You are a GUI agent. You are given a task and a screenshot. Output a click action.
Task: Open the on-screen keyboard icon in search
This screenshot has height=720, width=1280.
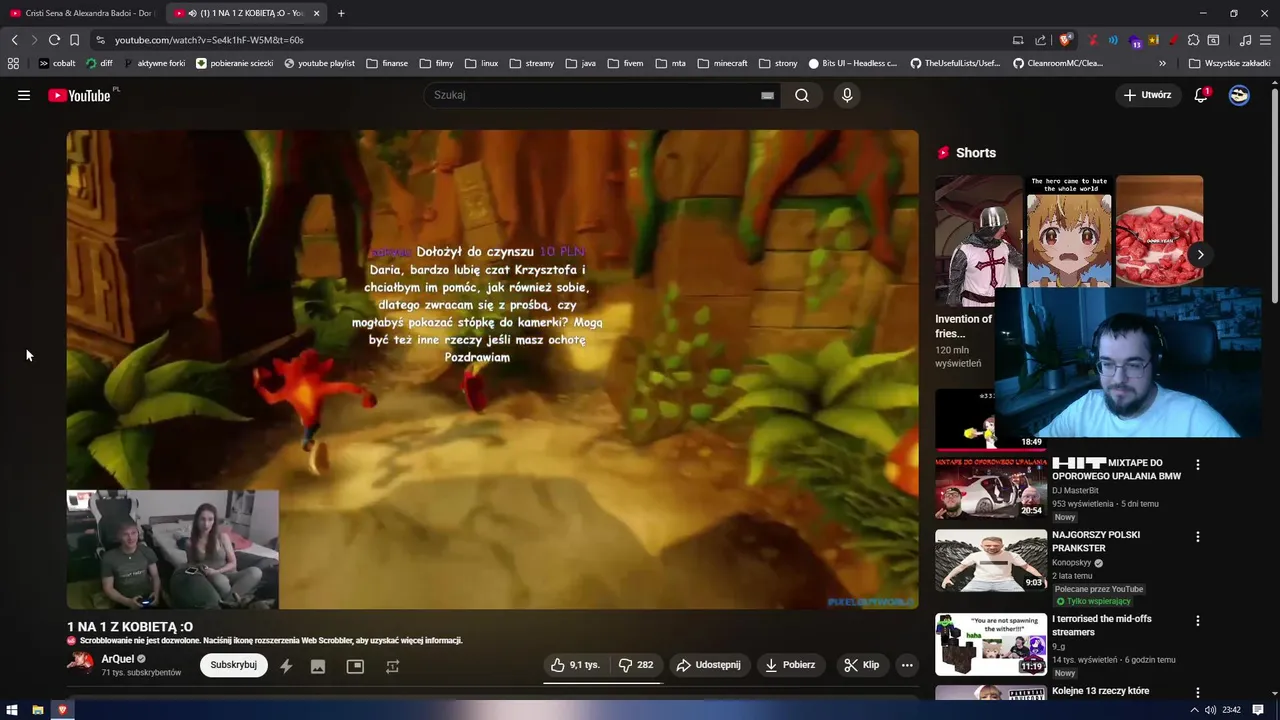767,95
